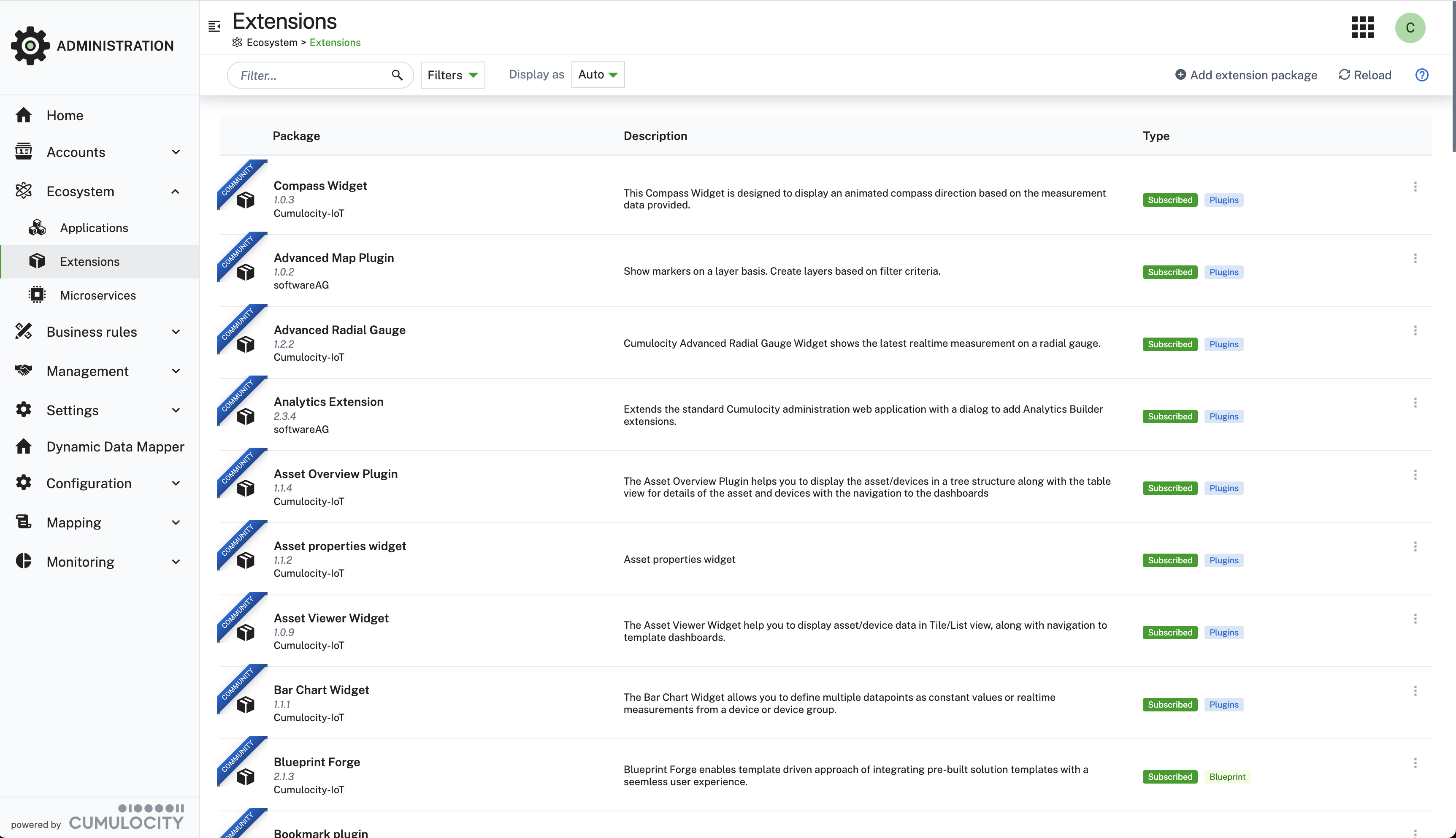Screen dimensions: 1456x838
Task: Open Compass Widget three-dot menu
Action: 1415,187
